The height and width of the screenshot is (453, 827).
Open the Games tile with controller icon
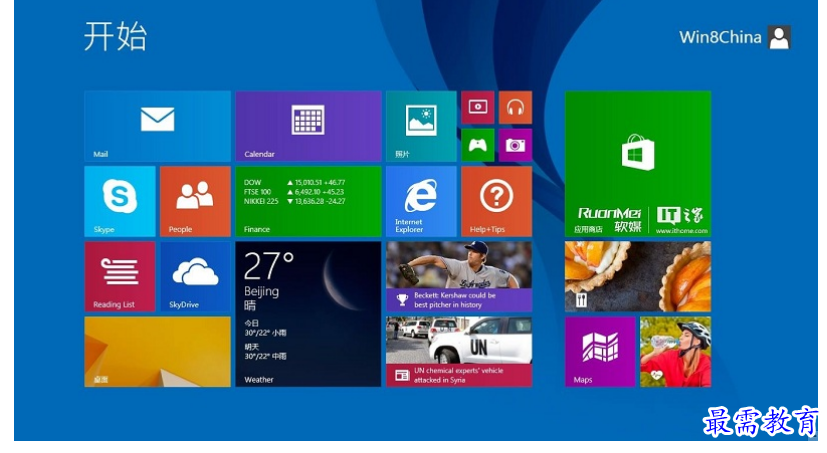coord(478,145)
